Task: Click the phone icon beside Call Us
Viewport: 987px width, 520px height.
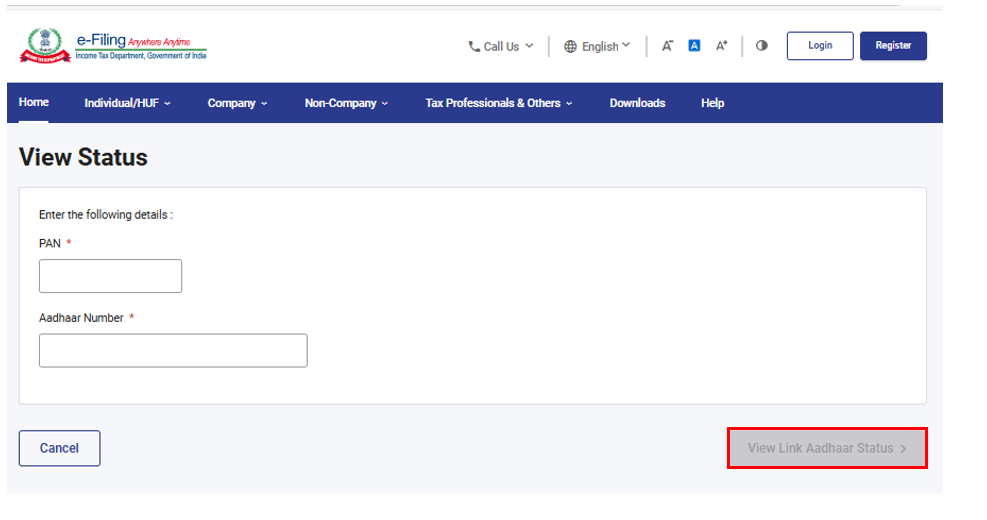Action: 474,47
